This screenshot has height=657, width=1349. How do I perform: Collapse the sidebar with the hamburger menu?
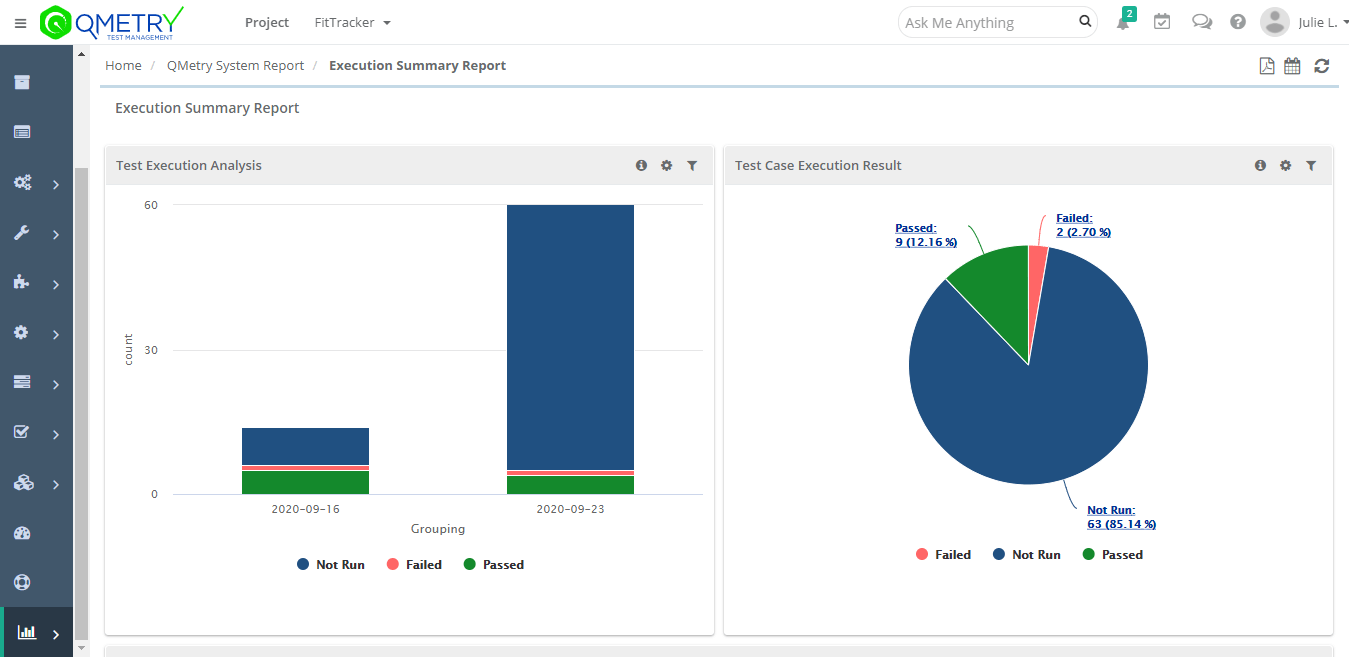20,22
